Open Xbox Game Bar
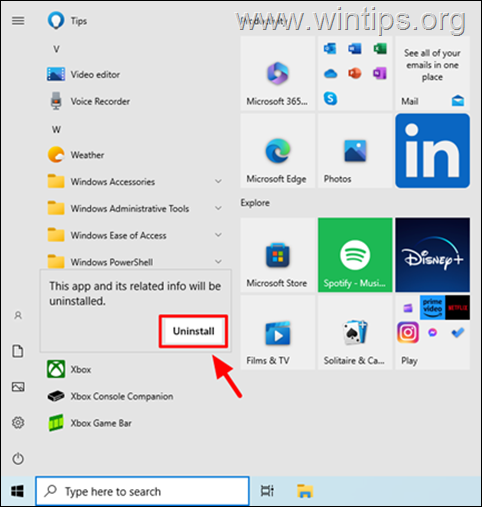Viewport: 482px width, 507px height. tap(133, 423)
